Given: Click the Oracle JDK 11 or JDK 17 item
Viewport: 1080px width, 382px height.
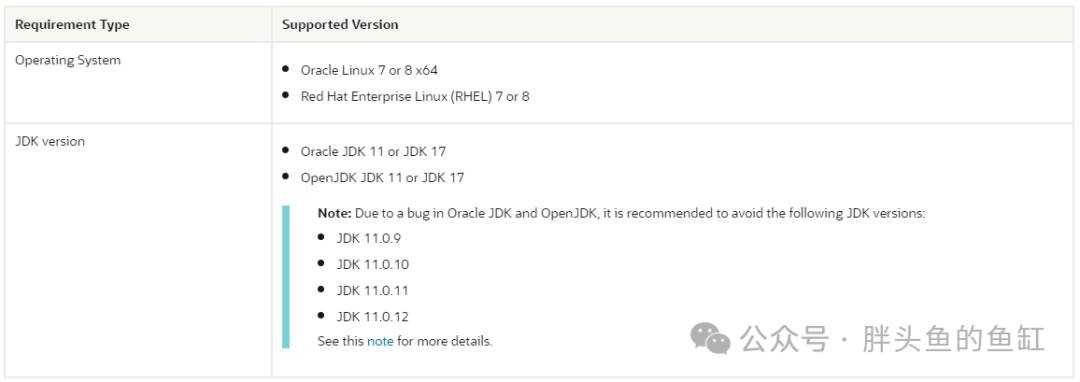Looking at the screenshot, I should [373, 151].
